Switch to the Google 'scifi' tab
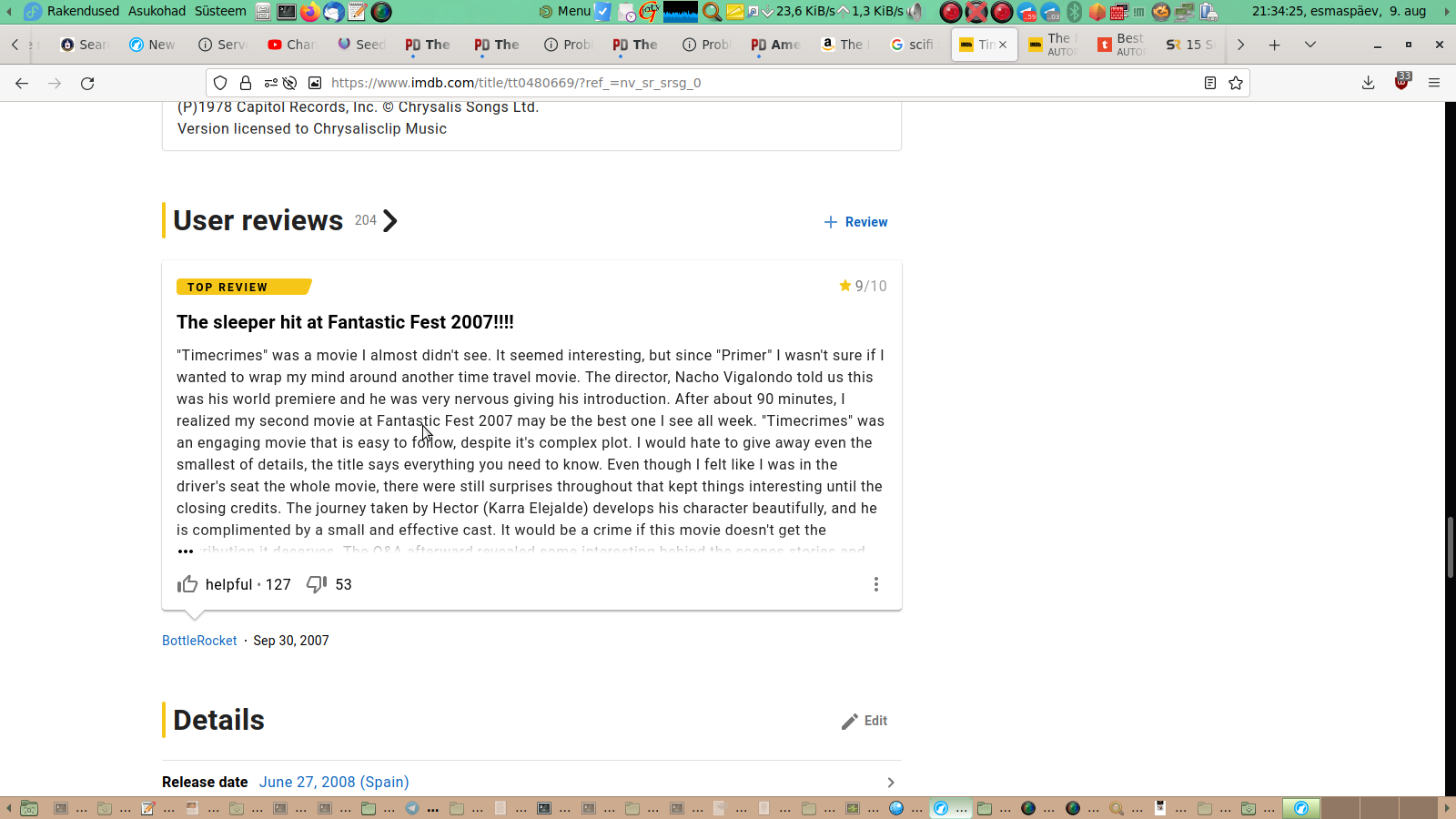1456x819 pixels. pyautogui.click(x=914, y=45)
